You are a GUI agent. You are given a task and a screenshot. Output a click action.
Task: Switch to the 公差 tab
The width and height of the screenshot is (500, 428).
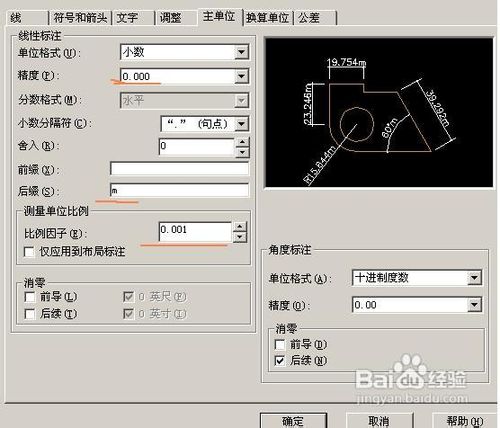(315, 18)
